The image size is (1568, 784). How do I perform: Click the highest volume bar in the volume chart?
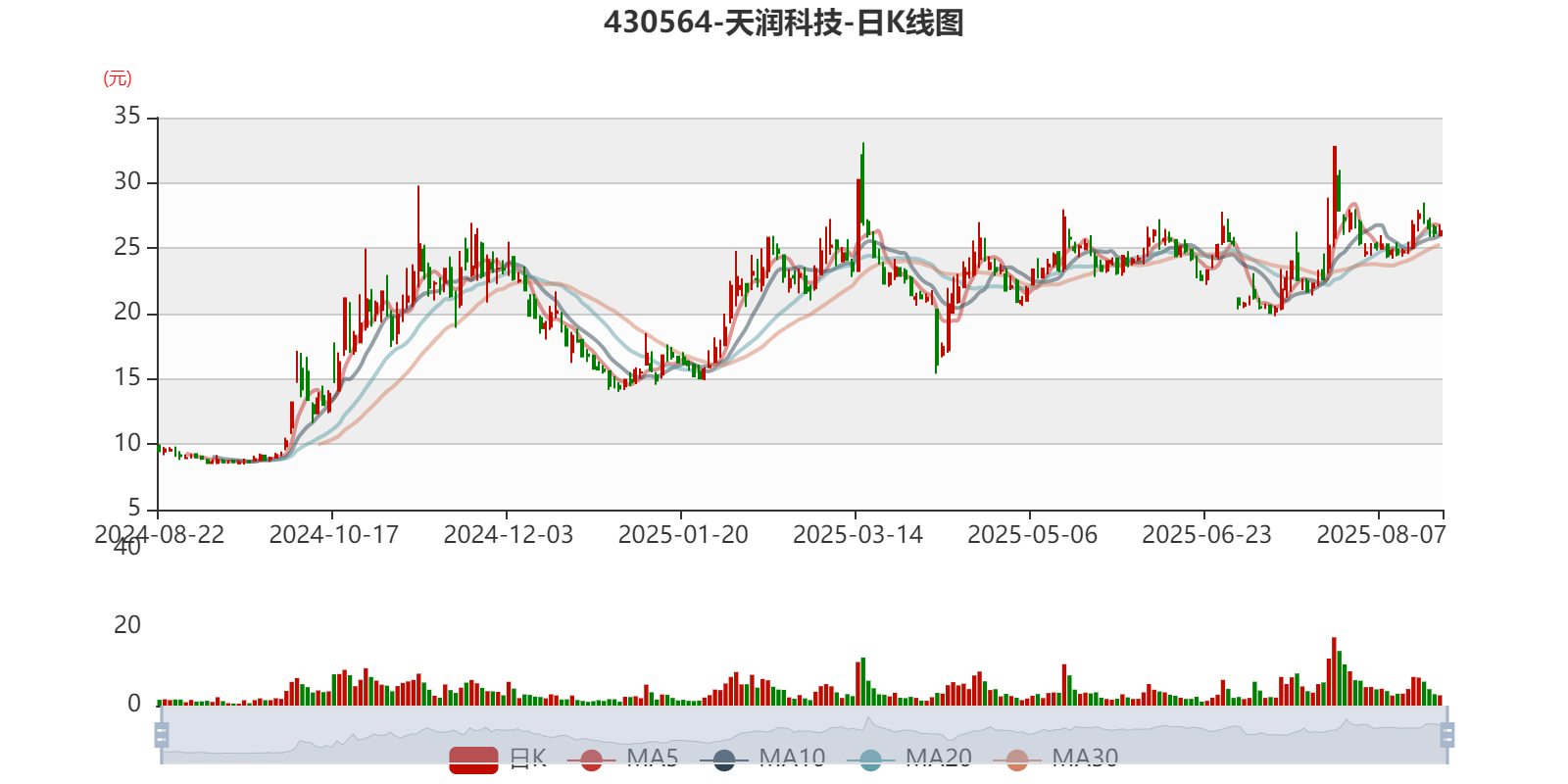tap(1334, 671)
